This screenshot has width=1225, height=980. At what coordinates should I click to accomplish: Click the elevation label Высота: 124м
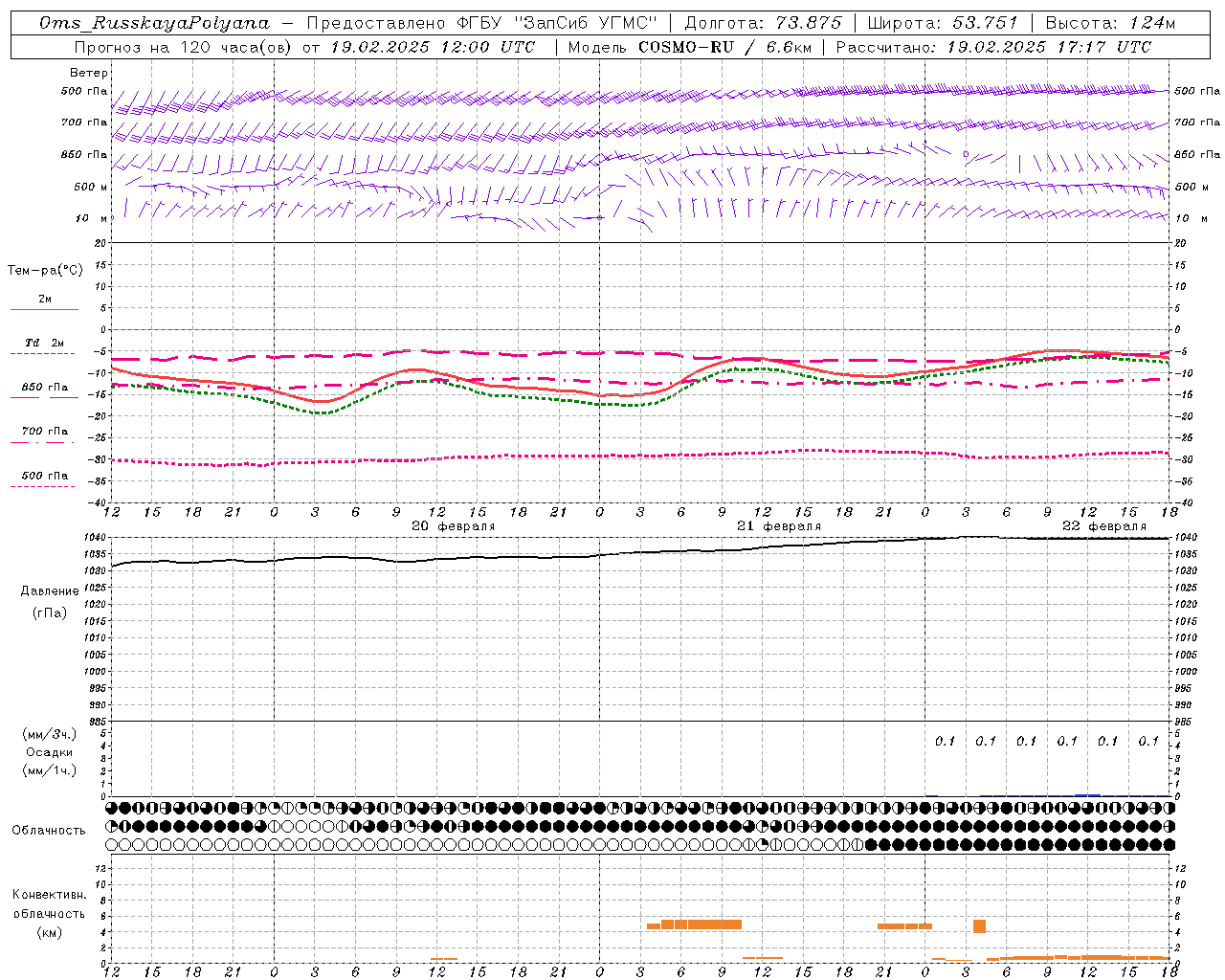click(1110, 23)
